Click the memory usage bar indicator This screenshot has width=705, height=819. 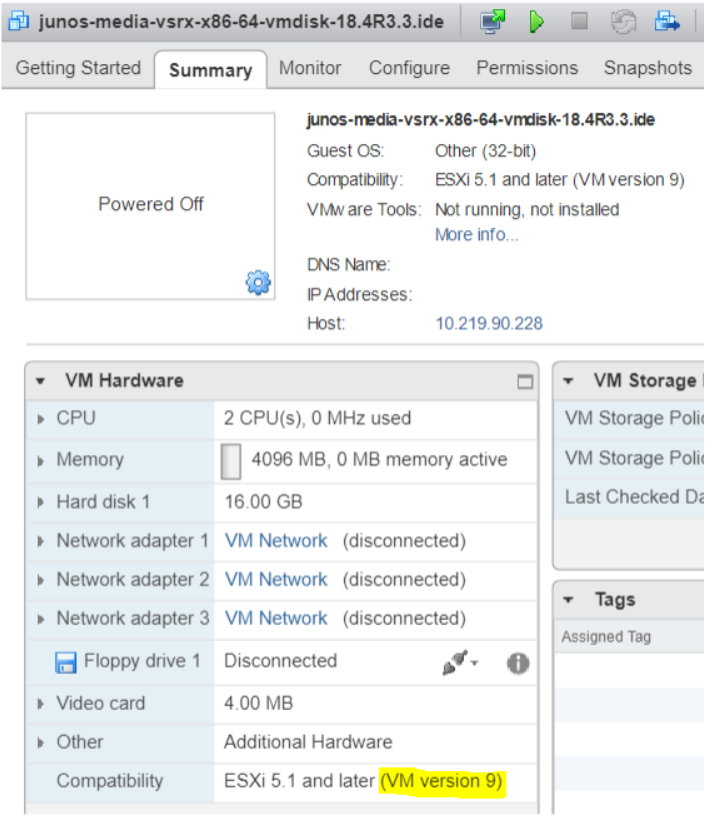[x=231, y=461]
